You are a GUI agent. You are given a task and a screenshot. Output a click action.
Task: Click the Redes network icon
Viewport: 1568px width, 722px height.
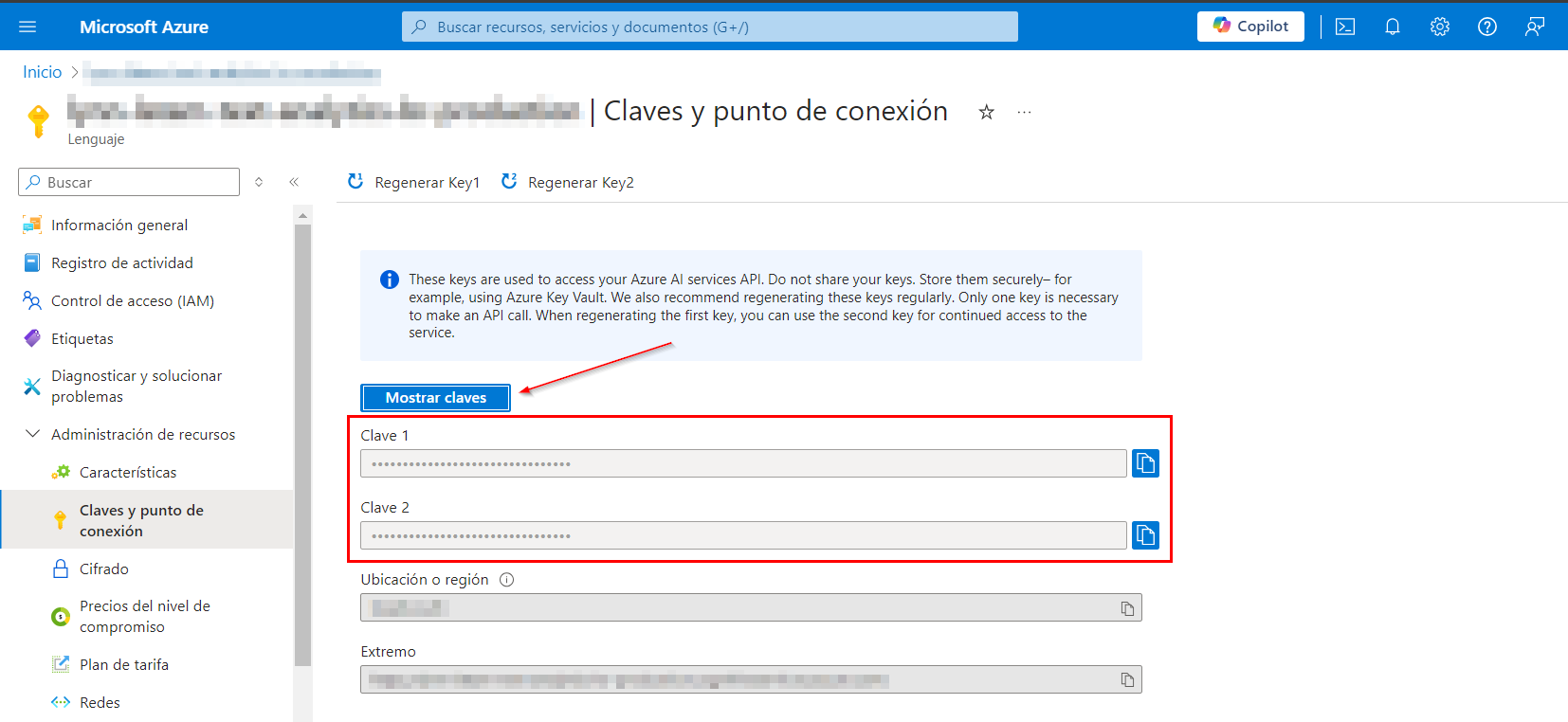tap(61, 702)
